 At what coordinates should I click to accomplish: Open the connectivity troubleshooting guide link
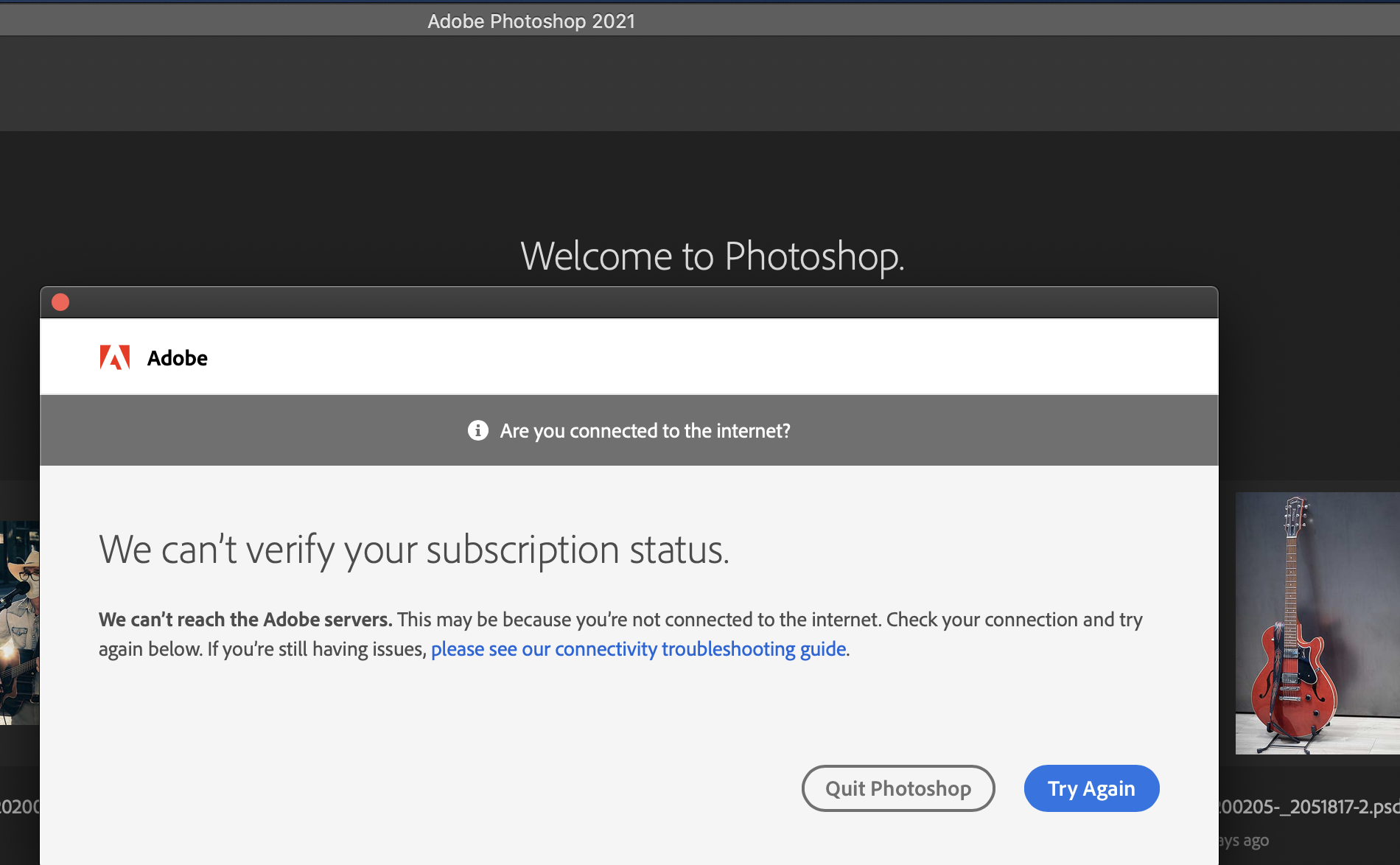[x=638, y=649]
